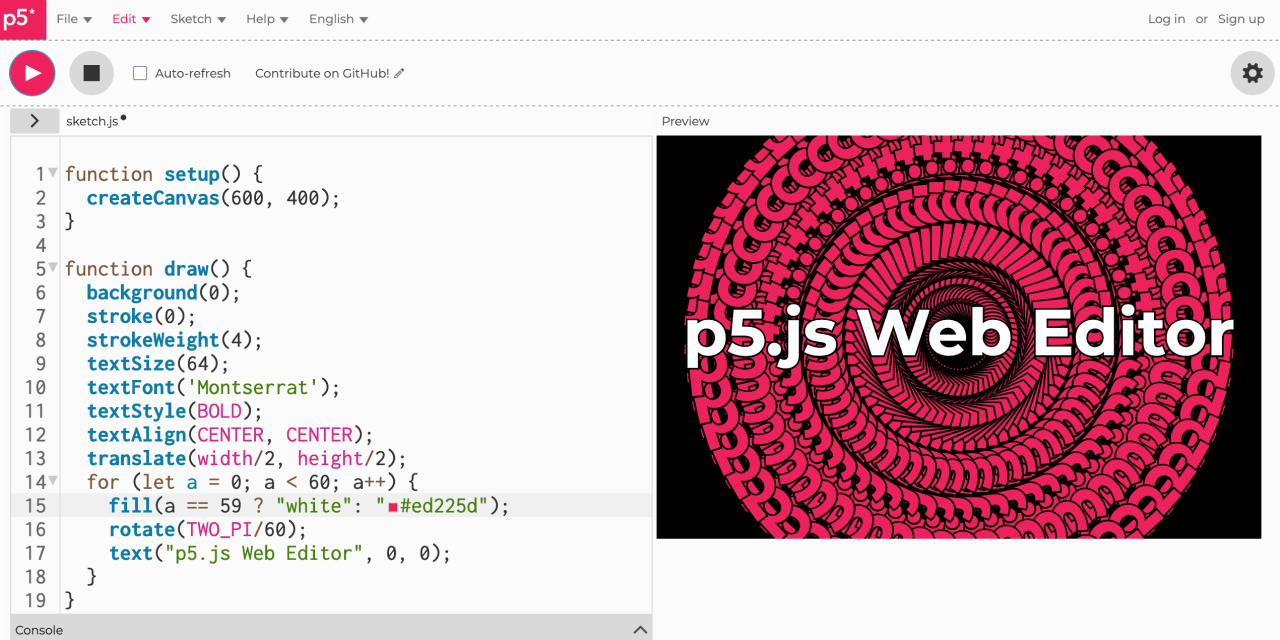1280x640 pixels.
Task: Expand the Help dropdown menu
Action: [x=267, y=19]
